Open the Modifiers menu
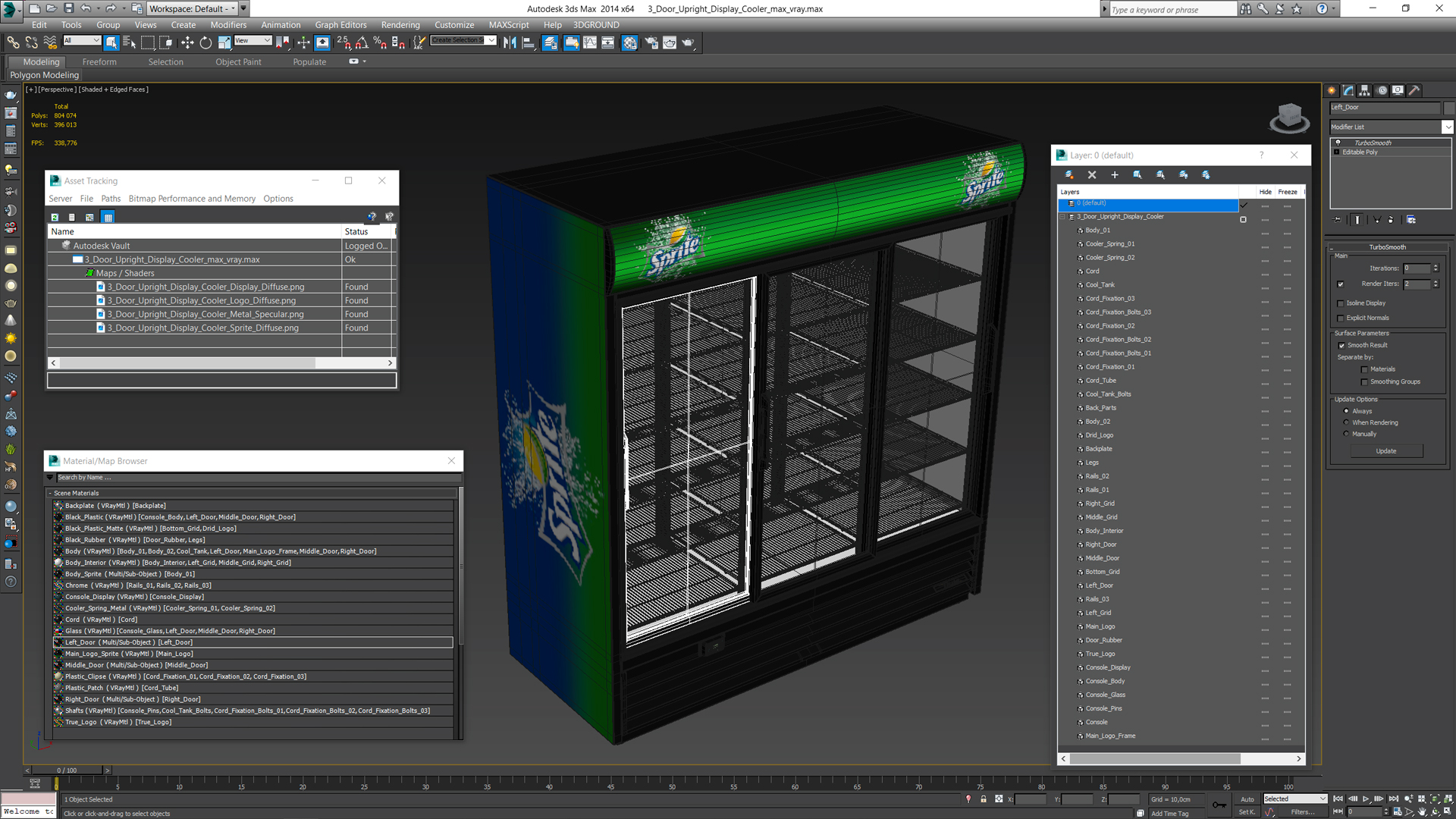 [228, 24]
